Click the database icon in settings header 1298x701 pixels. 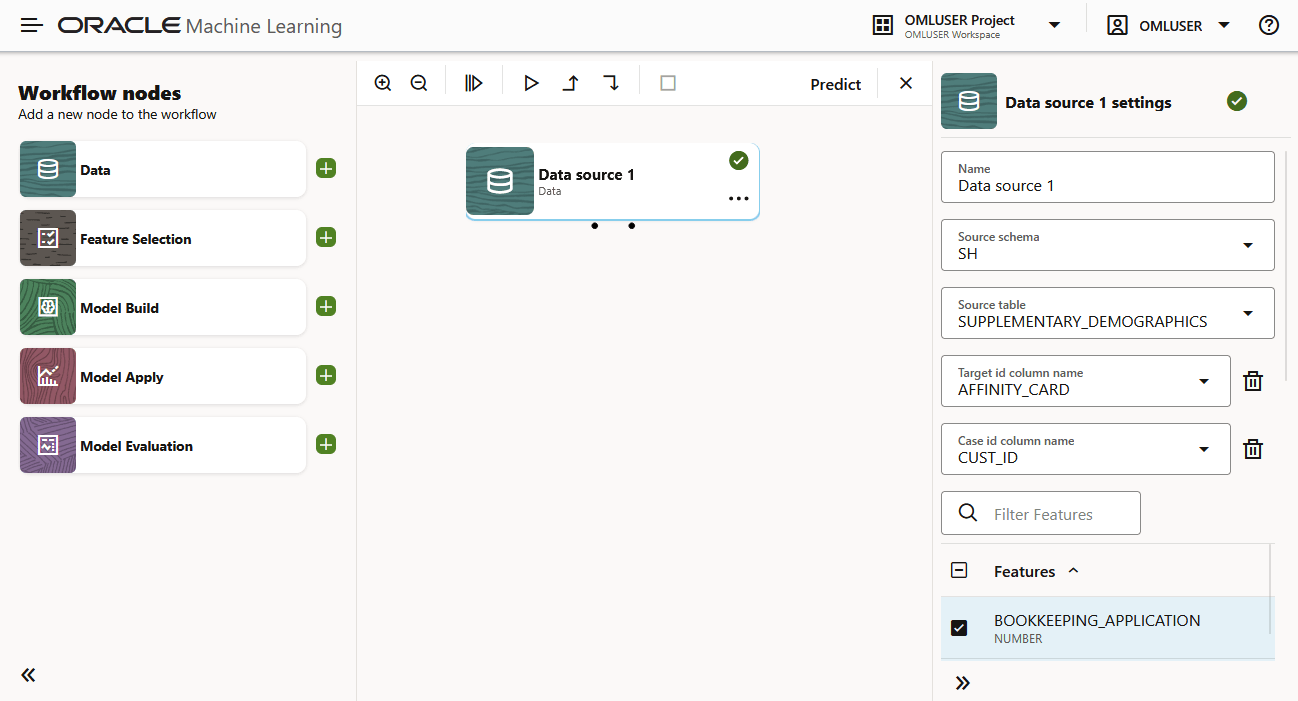969,101
